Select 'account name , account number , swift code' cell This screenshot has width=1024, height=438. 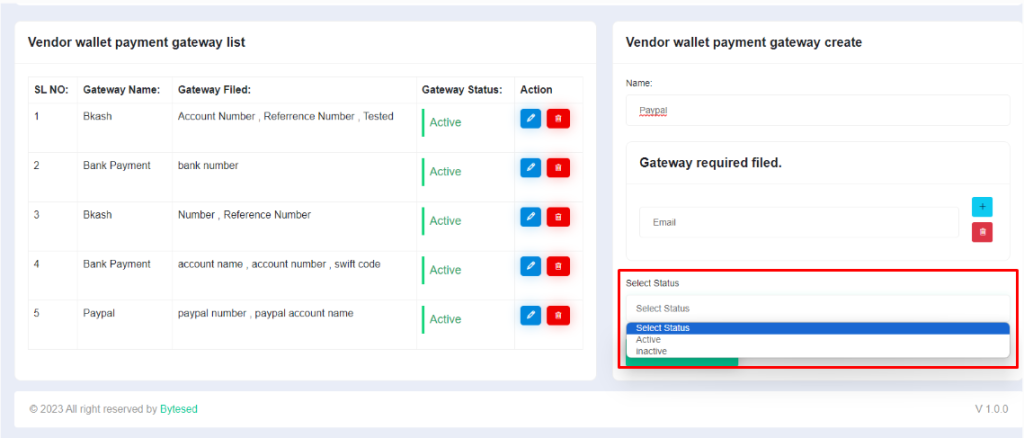[x=279, y=264]
